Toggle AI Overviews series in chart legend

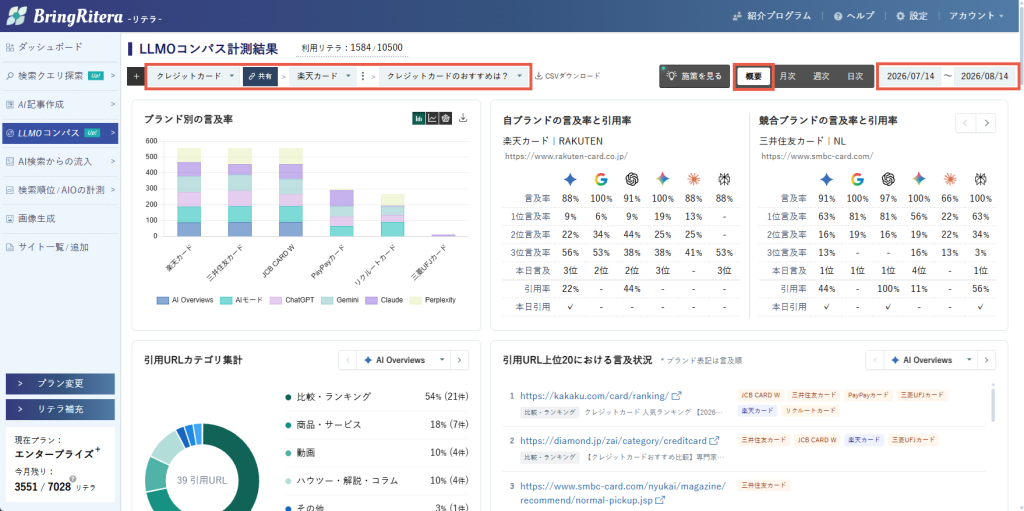point(185,300)
